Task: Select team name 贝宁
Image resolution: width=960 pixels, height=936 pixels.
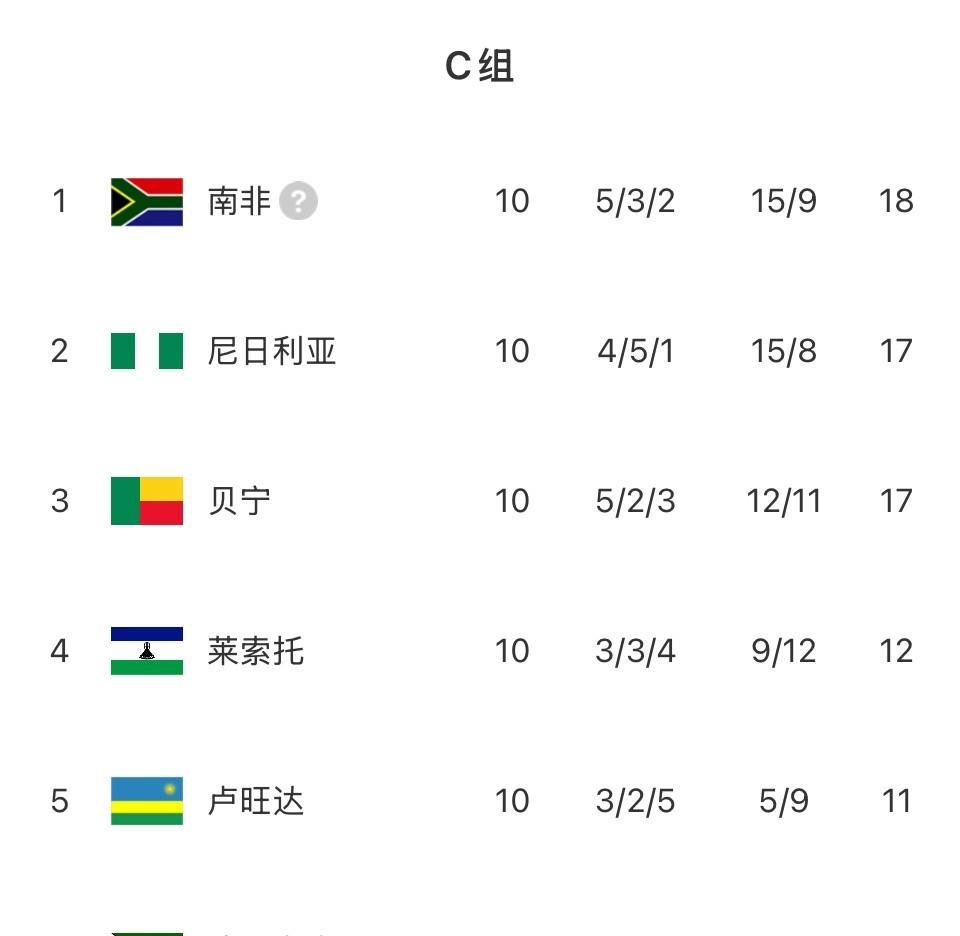Action: coord(239,501)
